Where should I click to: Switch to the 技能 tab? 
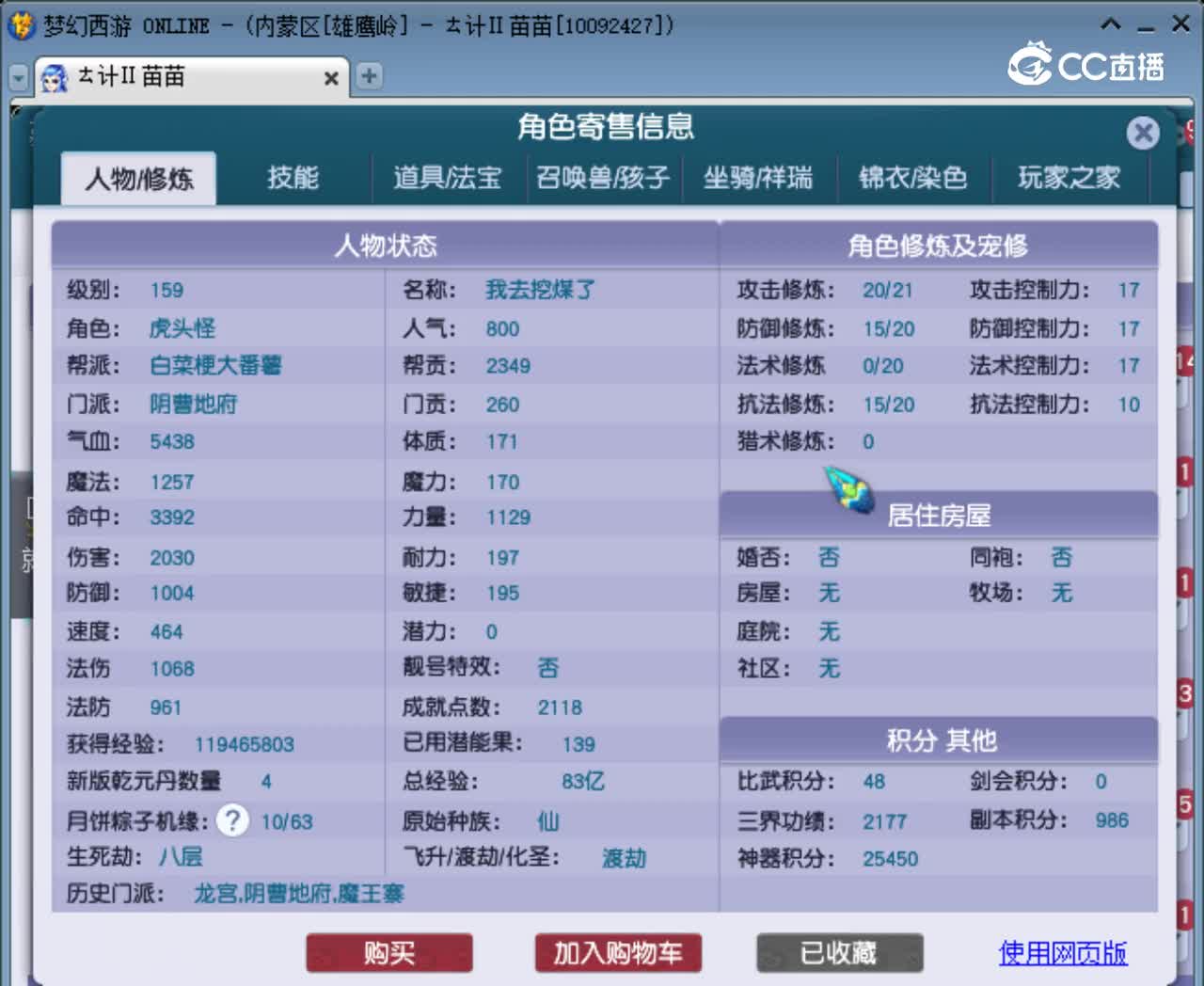coord(293,178)
